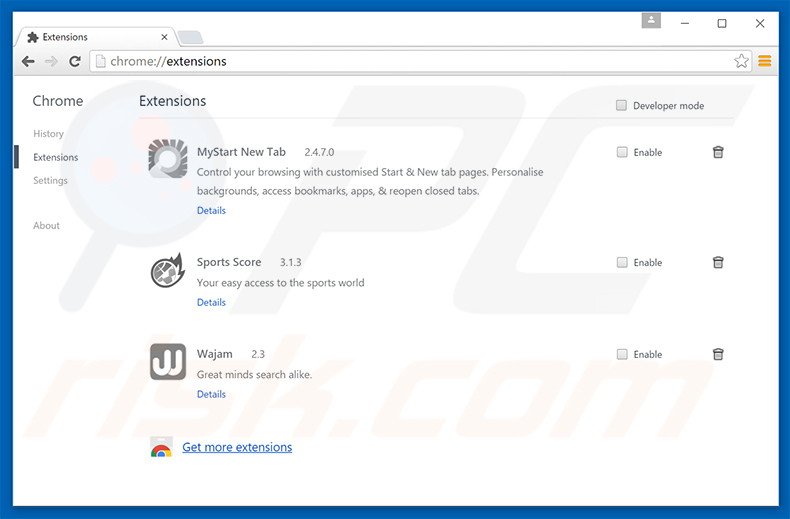Click the browser forward arrow
790x519 pixels.
(51, 61)
